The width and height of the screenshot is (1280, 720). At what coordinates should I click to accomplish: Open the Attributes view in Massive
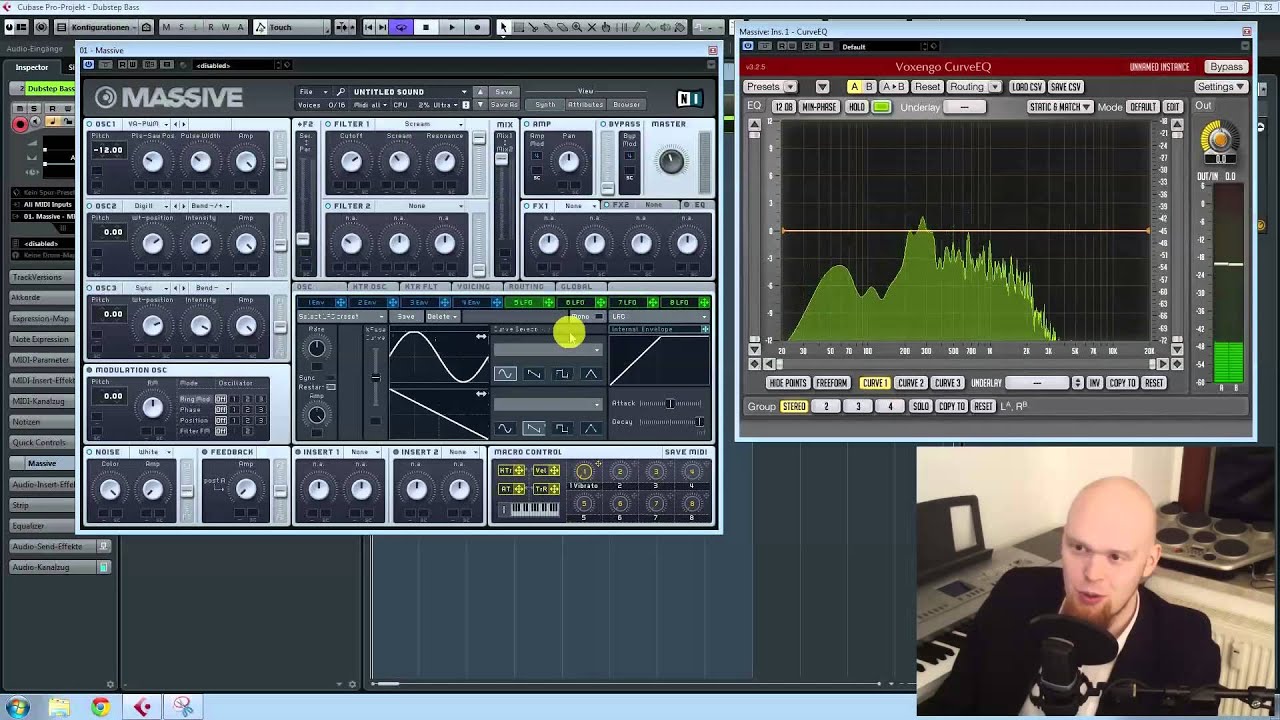tap(585, 105)
